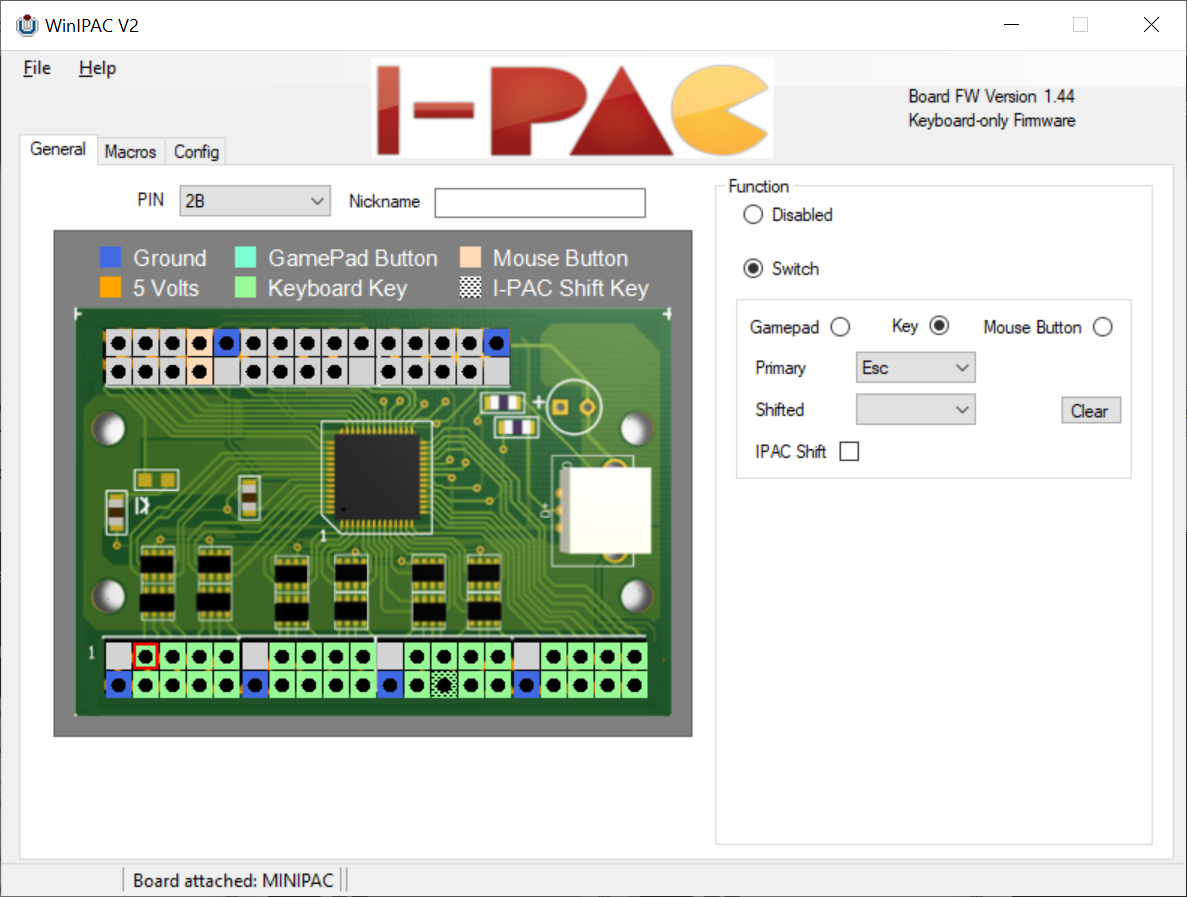Screen dimensions: 1187x897
Task: Click the I-PAC logo banner
Action: (573, 108)
